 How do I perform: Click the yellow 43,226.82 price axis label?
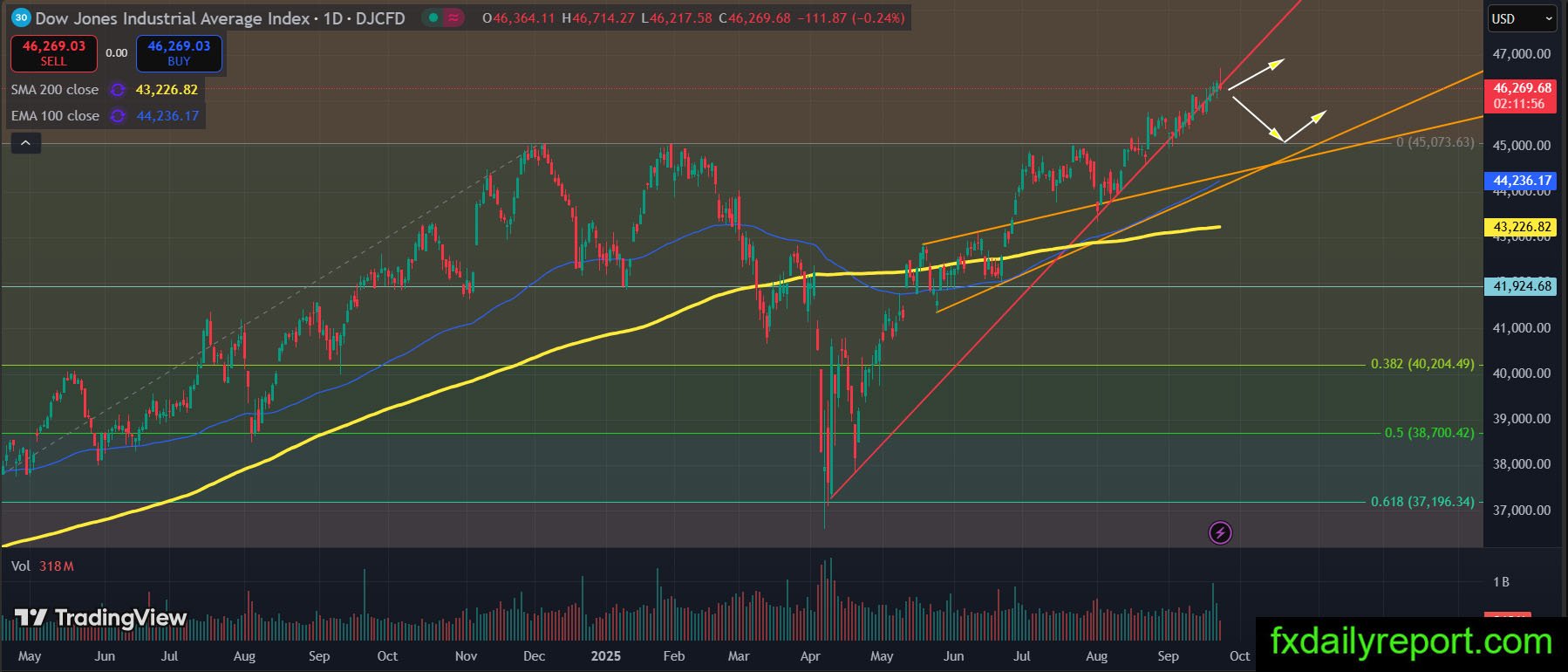(x=1522, y=227)
